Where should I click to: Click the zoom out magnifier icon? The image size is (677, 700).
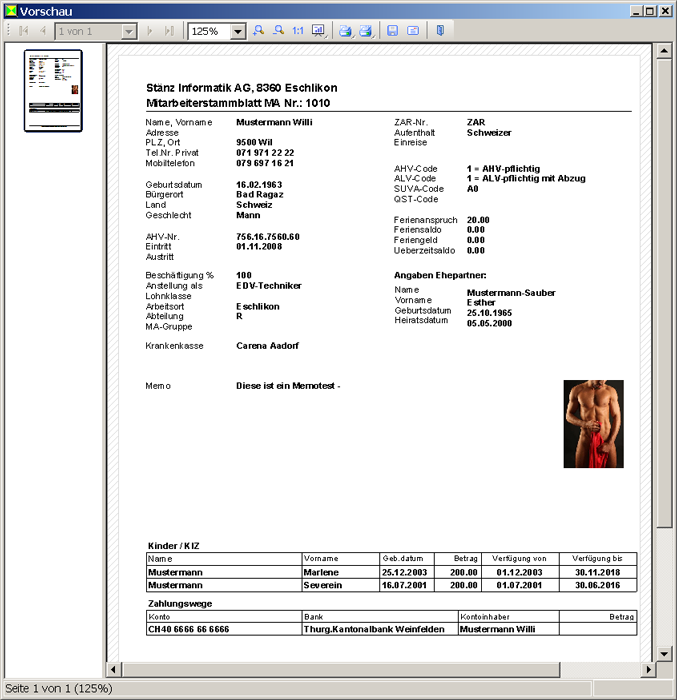click(x=278, y=31)
